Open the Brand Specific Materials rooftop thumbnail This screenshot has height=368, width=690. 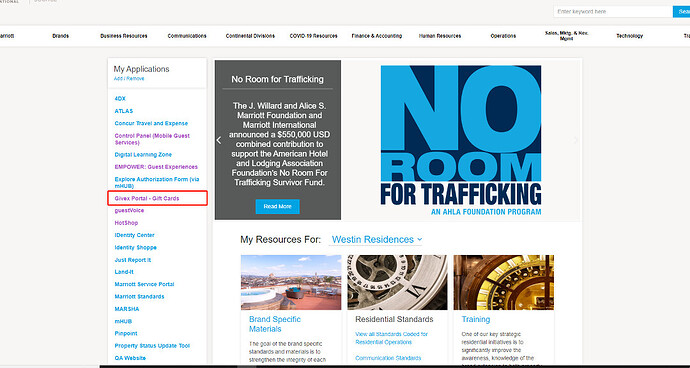coord(291,282)
